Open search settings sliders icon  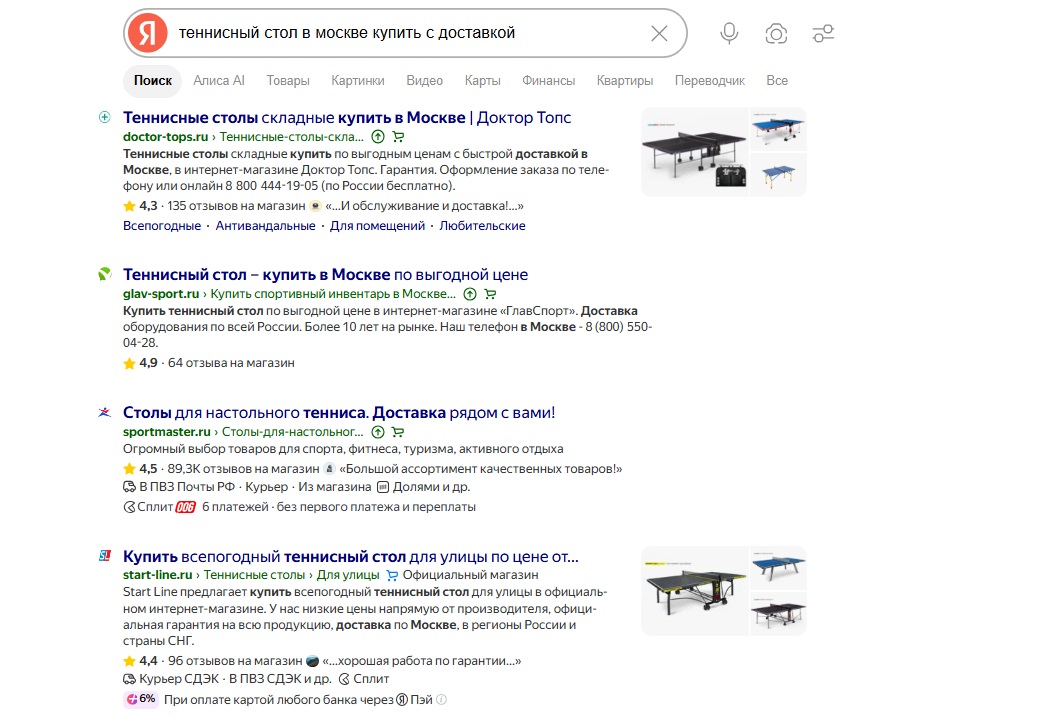[x=824, y=33]
